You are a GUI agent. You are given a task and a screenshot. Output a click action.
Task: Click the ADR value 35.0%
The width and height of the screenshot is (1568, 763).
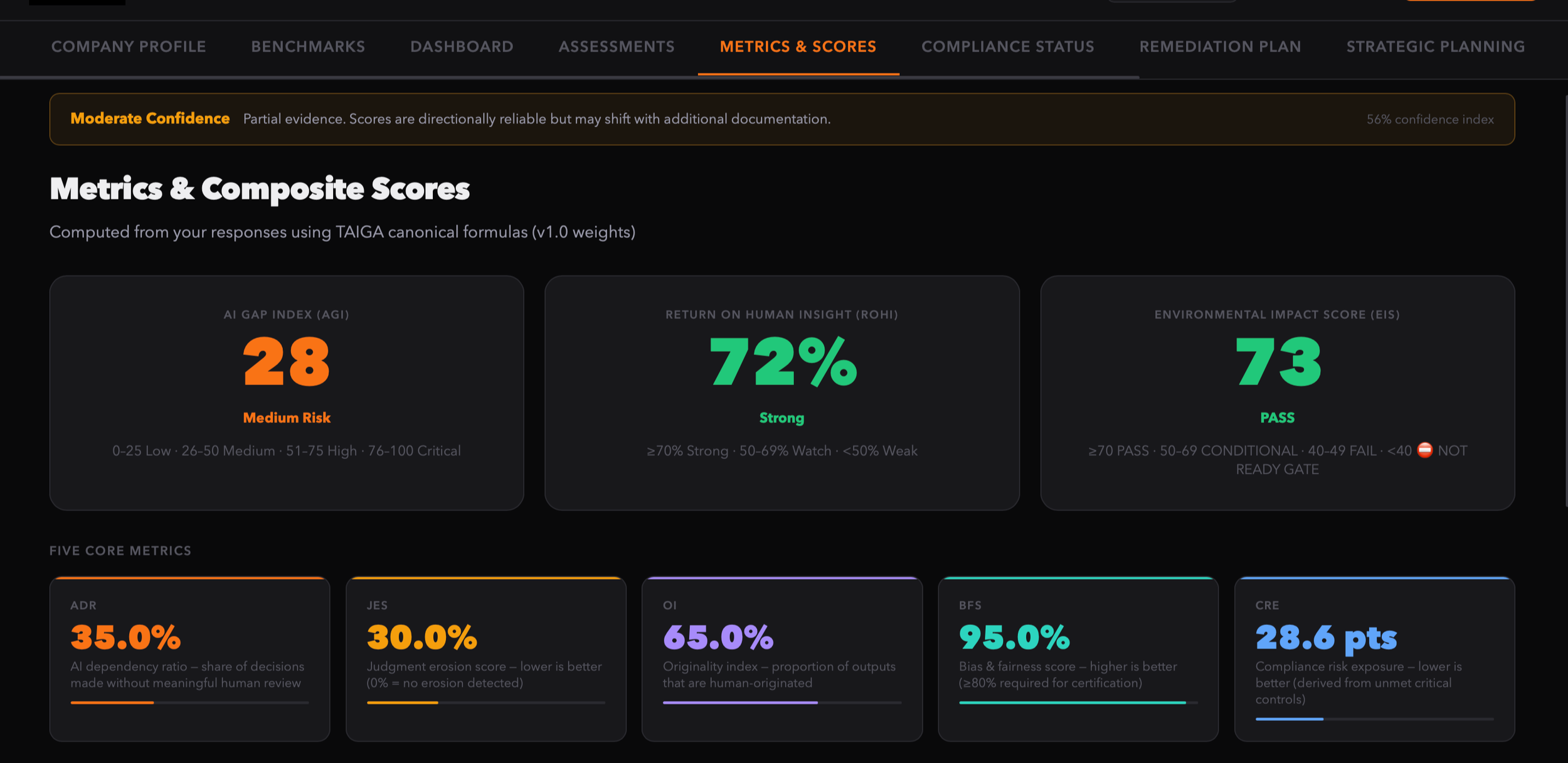click(125, 638)
